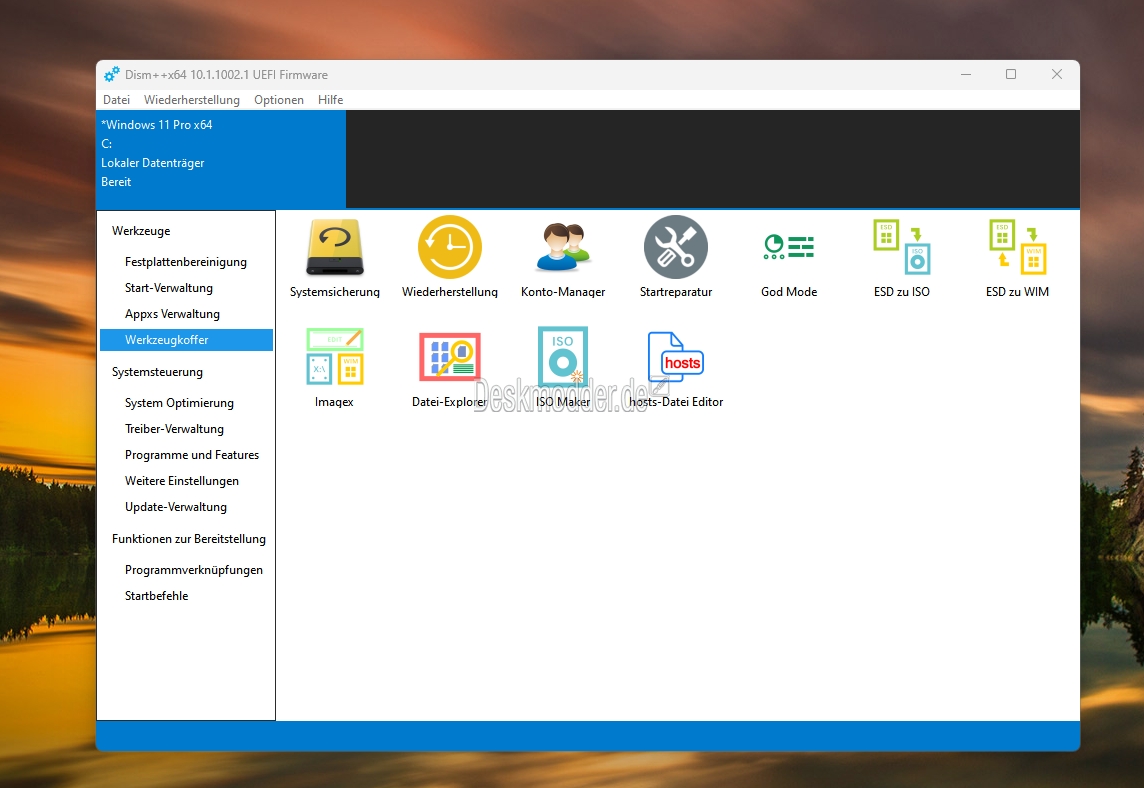Click the Lokaler Datenträger text

click(x=152, y=163)
